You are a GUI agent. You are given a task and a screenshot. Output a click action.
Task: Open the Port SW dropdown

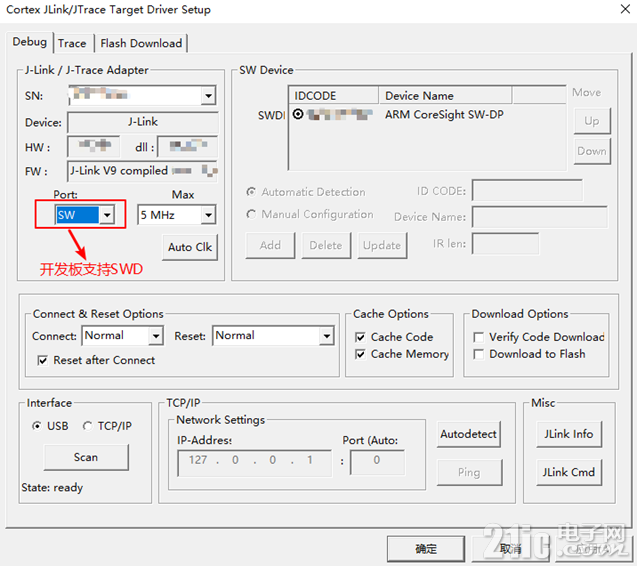click(x=107, y=215)
